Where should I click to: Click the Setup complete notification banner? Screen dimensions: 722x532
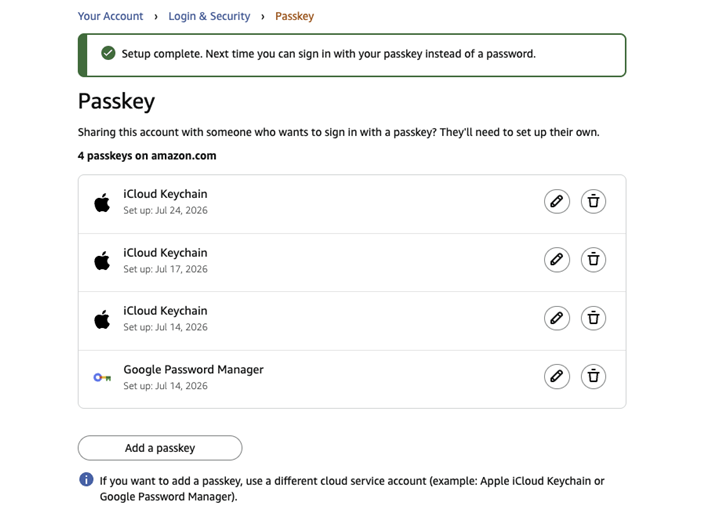tap(352, 55)
